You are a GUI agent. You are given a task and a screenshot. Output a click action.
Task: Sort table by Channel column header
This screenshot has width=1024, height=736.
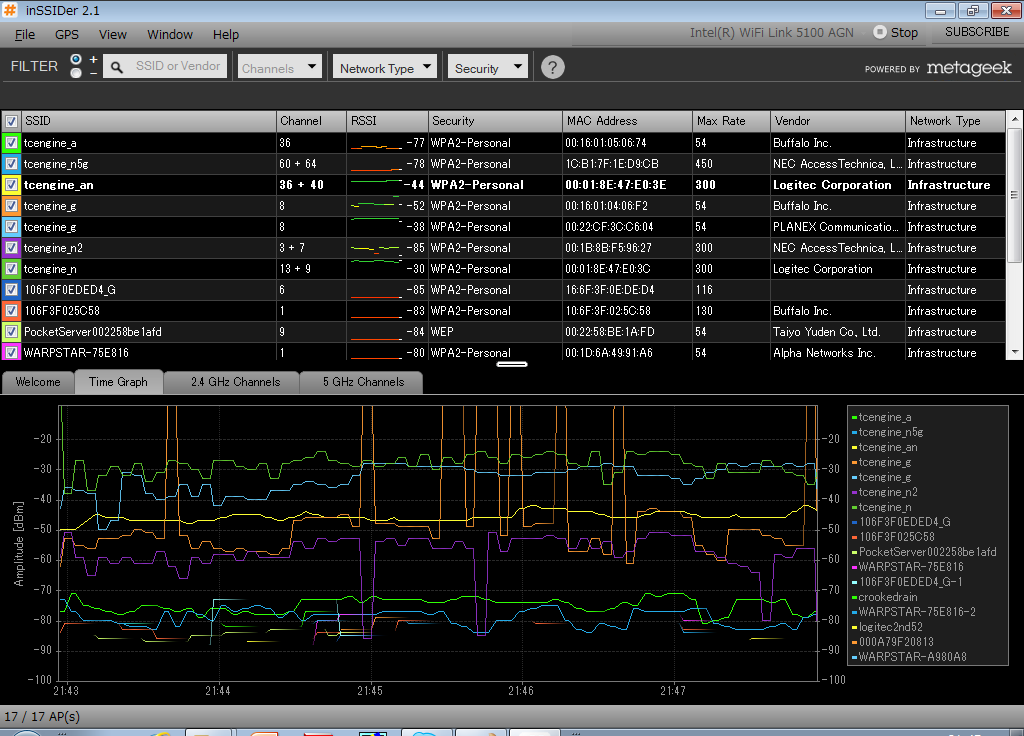(x=312, y=121)
